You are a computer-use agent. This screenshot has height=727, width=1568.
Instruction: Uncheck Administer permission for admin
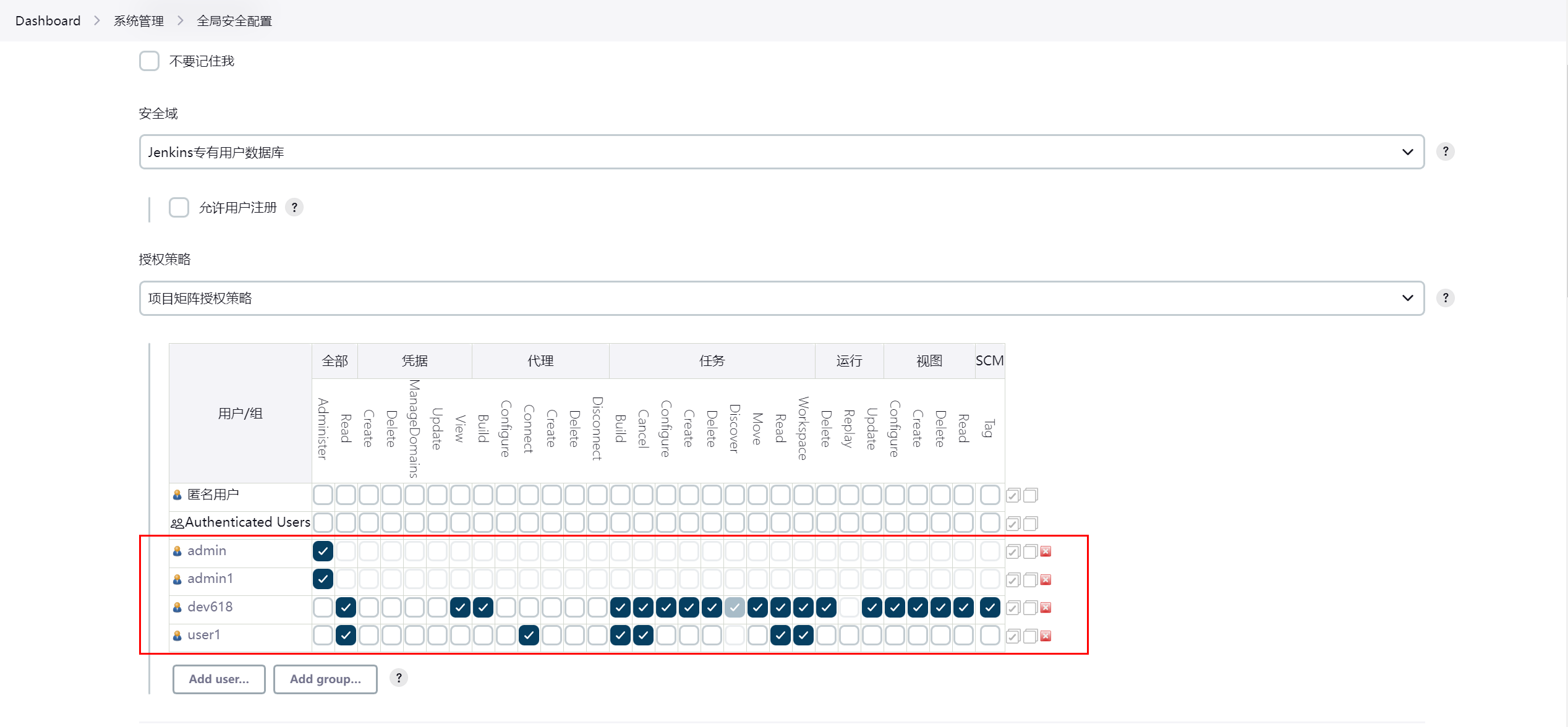tap(323, 551)
